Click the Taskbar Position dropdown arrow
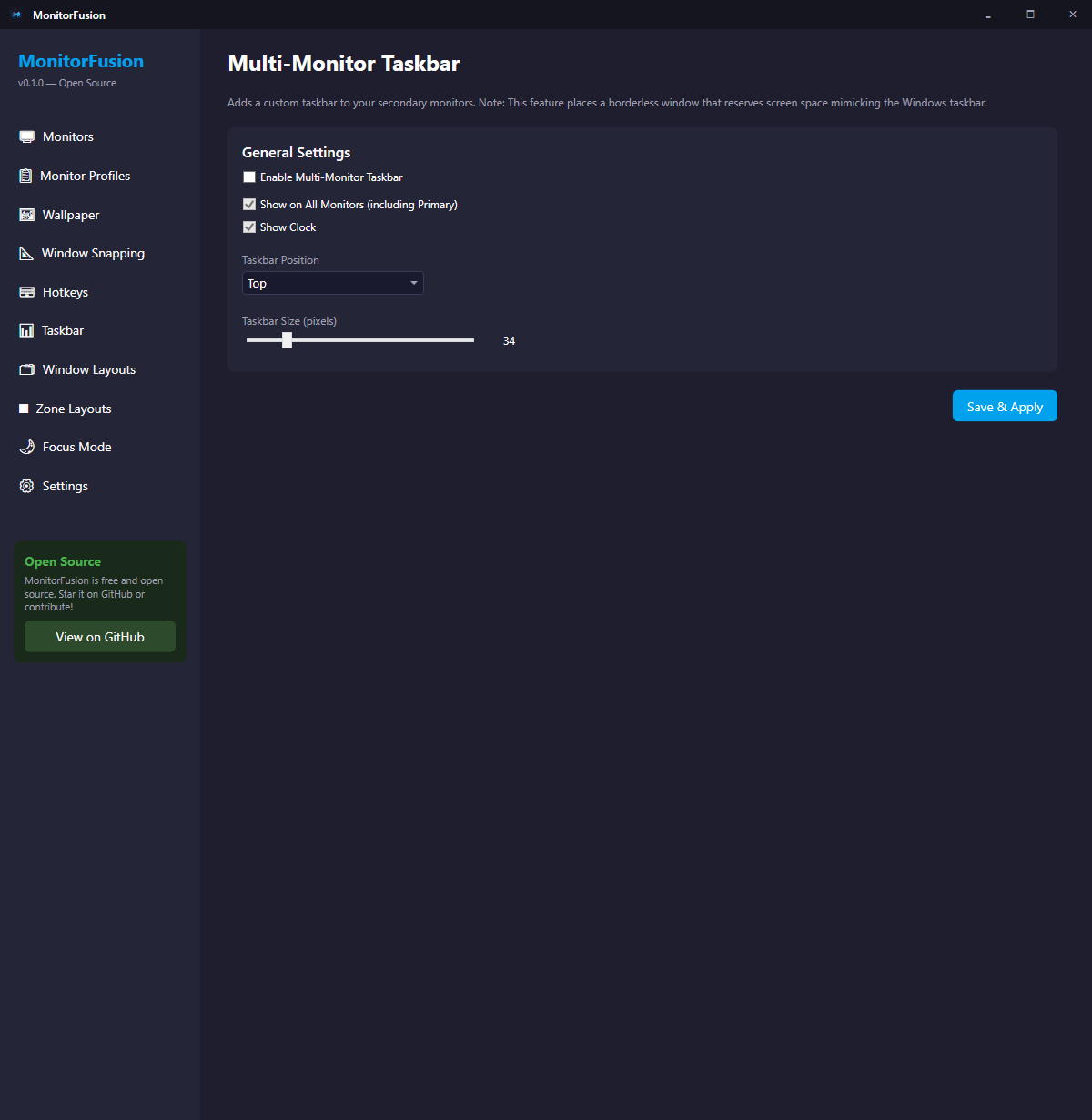 413,283
